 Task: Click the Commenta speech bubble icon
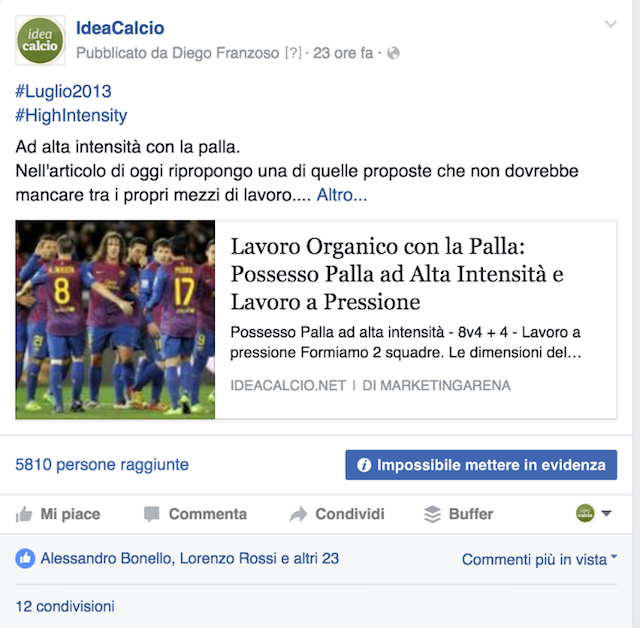(x=151, y=514)
